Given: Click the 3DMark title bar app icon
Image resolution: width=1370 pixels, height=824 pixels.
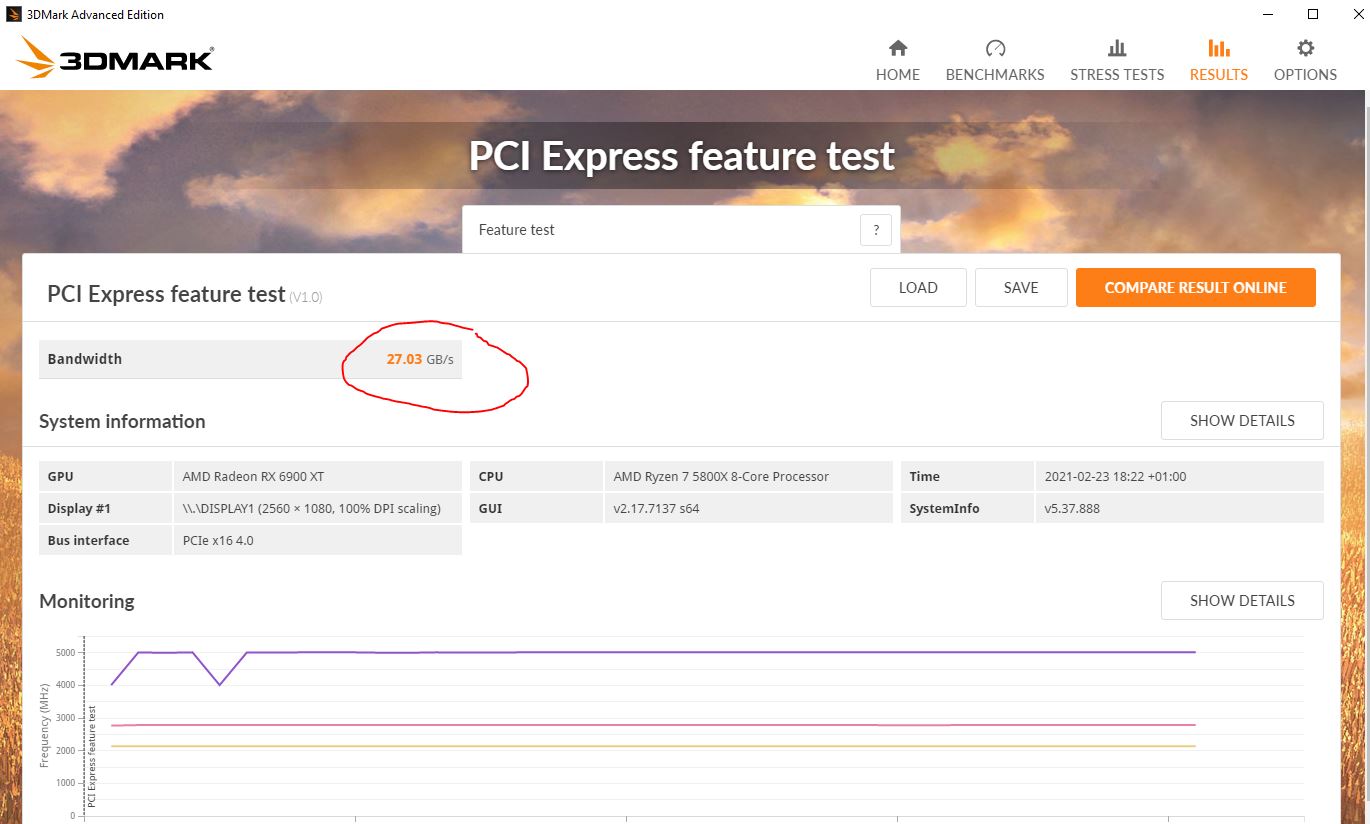Looking at the screenshot, I should (14, 14).
